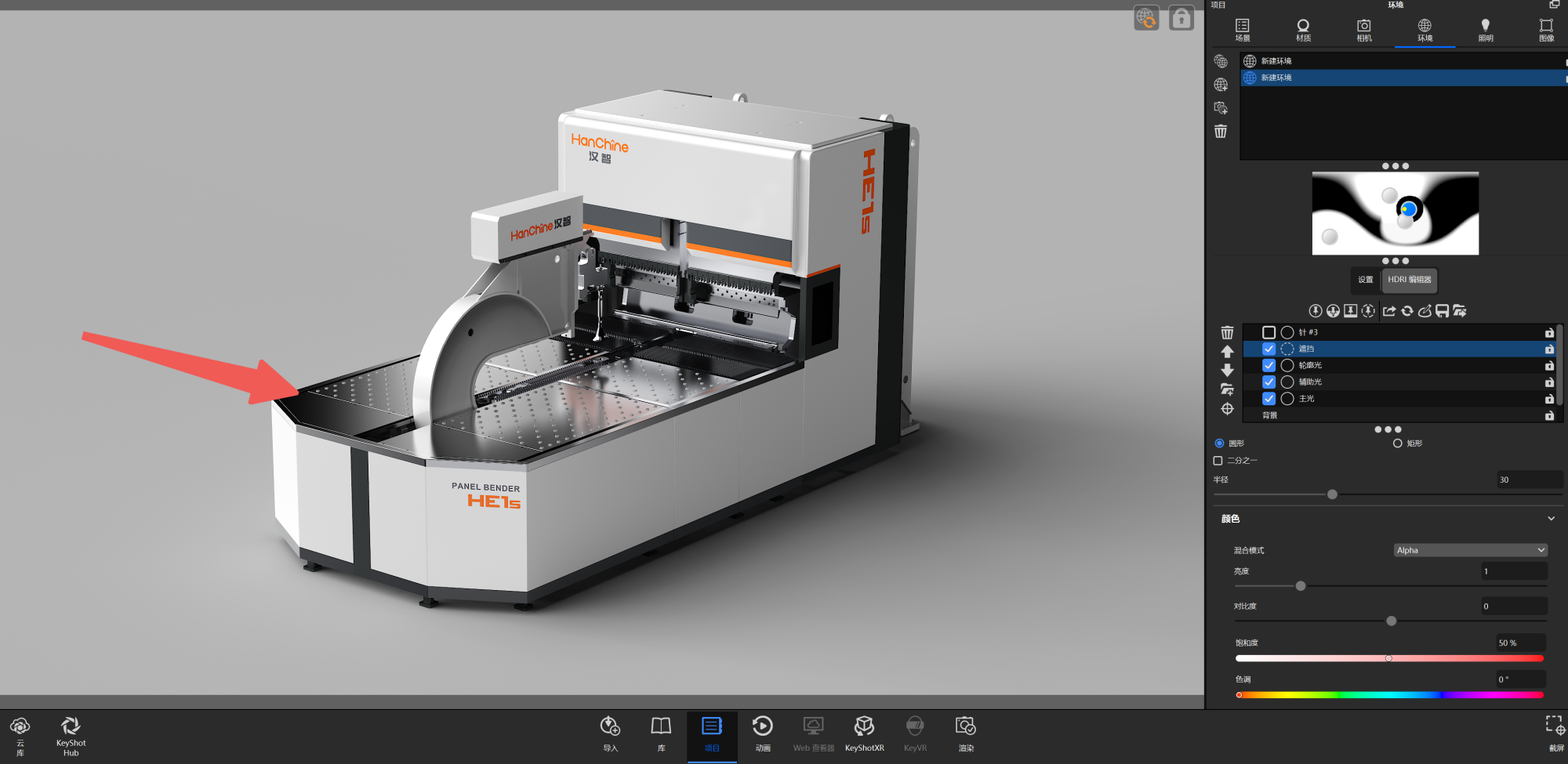The width and height of the screenshot is (1568, 764).
Task: Delete the selected environment with the trash icon
Action: click(x=1221, y=132)
